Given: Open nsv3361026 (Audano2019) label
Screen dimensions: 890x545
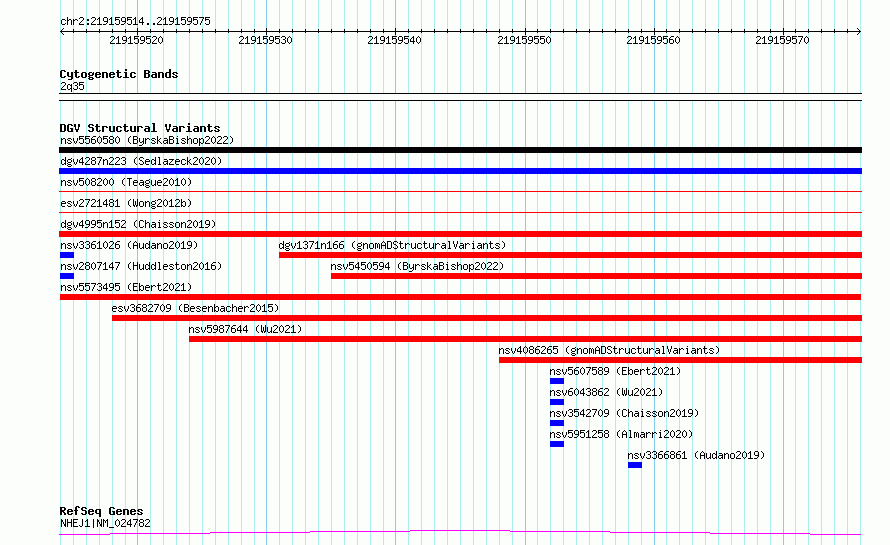Looking at the screenshot, I should coord(129,245).
